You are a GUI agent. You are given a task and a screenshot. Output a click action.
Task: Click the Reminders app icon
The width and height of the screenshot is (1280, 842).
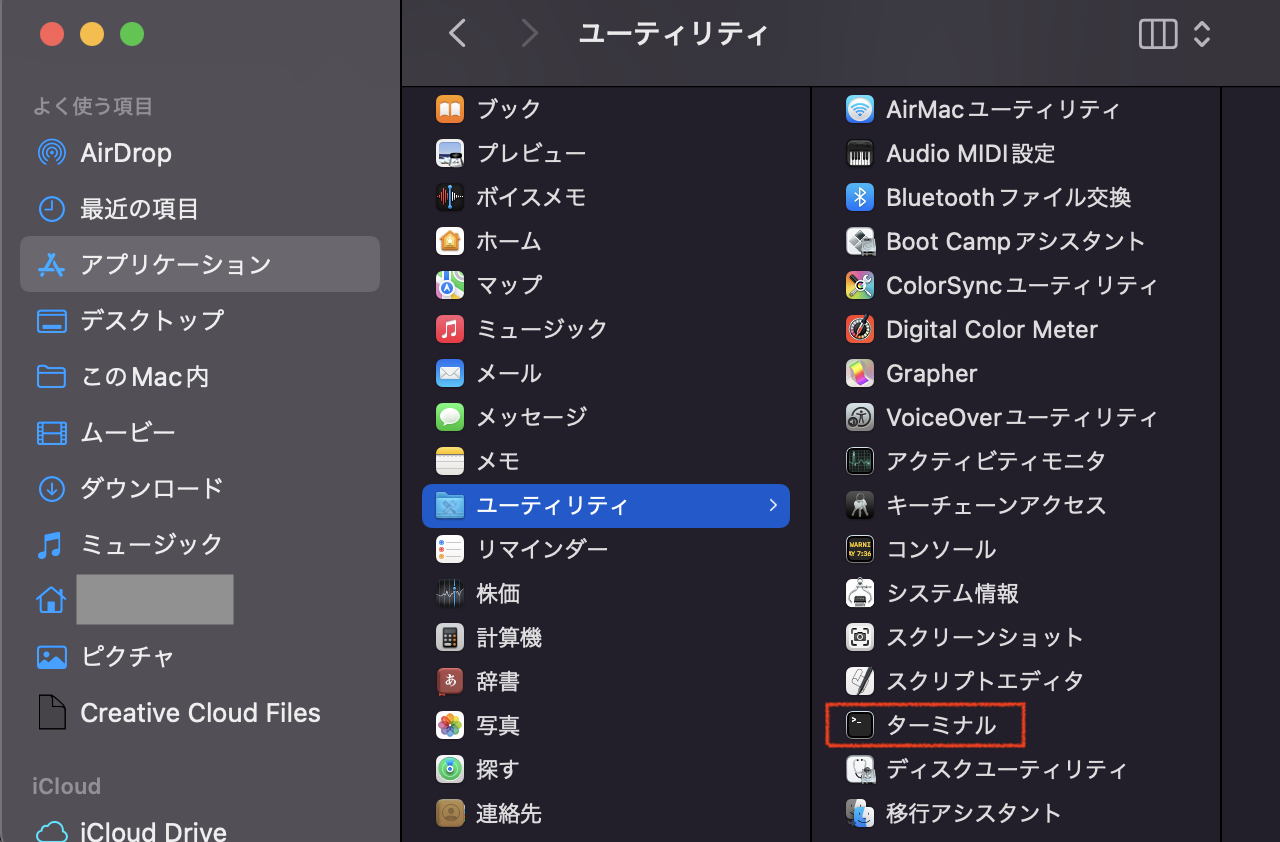click(450, 549)
